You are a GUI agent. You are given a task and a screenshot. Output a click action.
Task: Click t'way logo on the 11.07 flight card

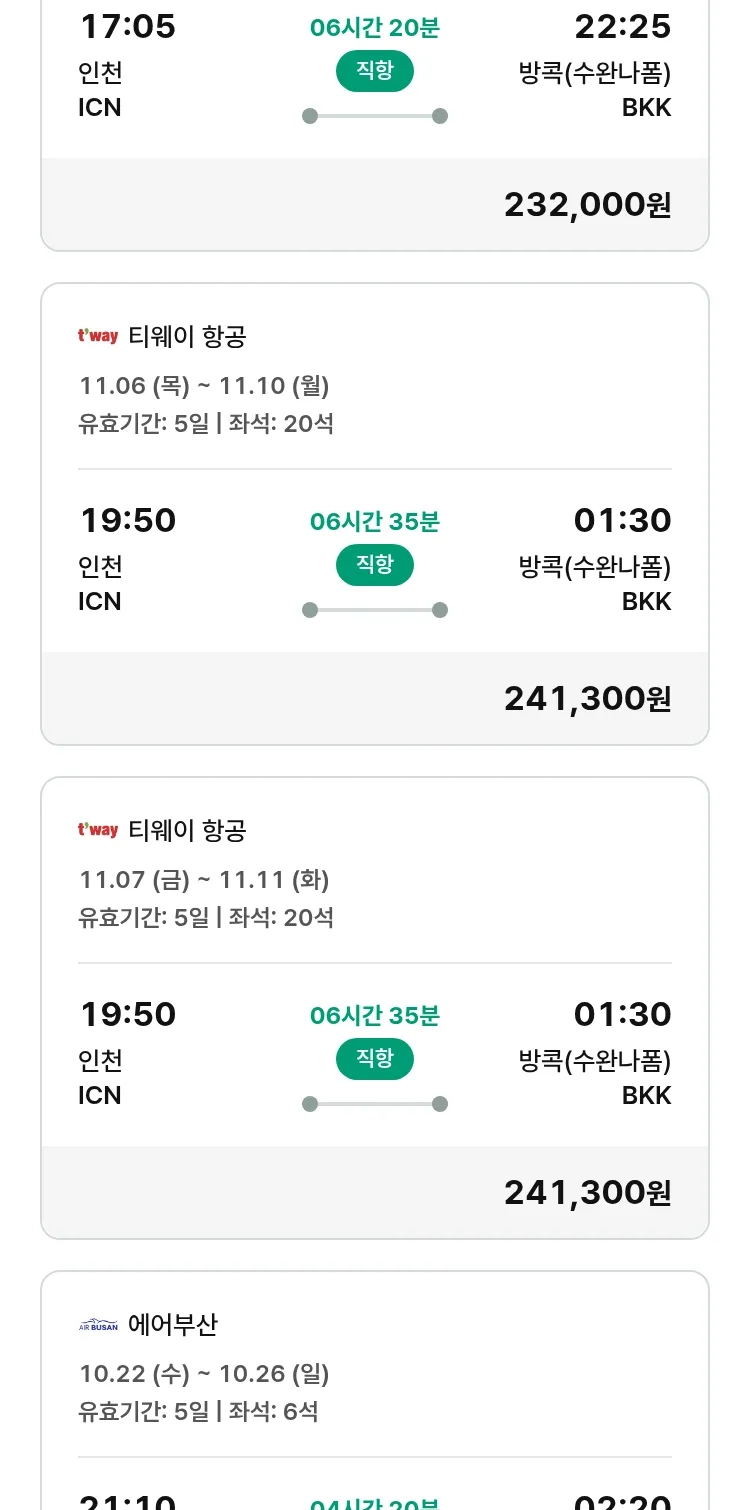pyautogui.click(x=98, y=830)
